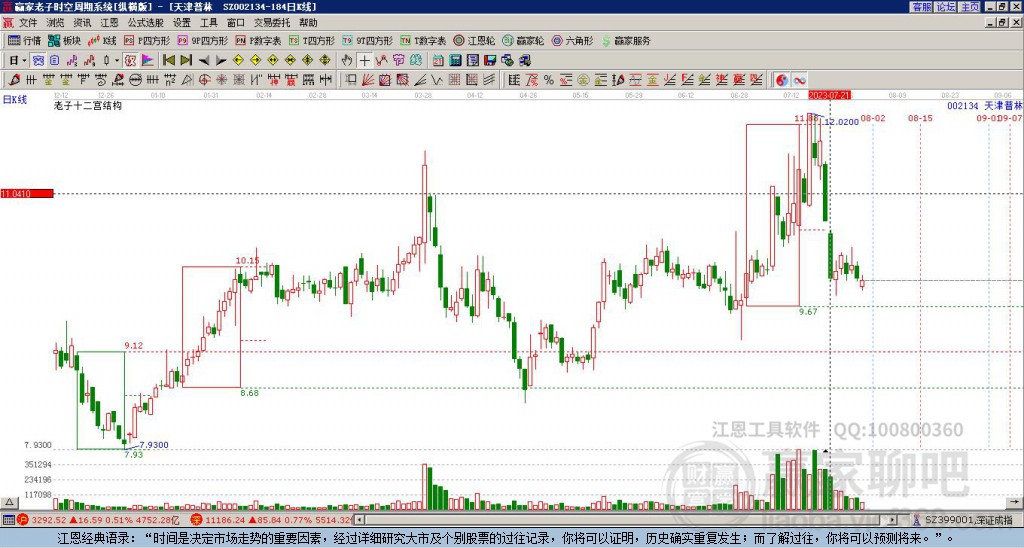Select the 11.0410 red price marker

point(27,193)
